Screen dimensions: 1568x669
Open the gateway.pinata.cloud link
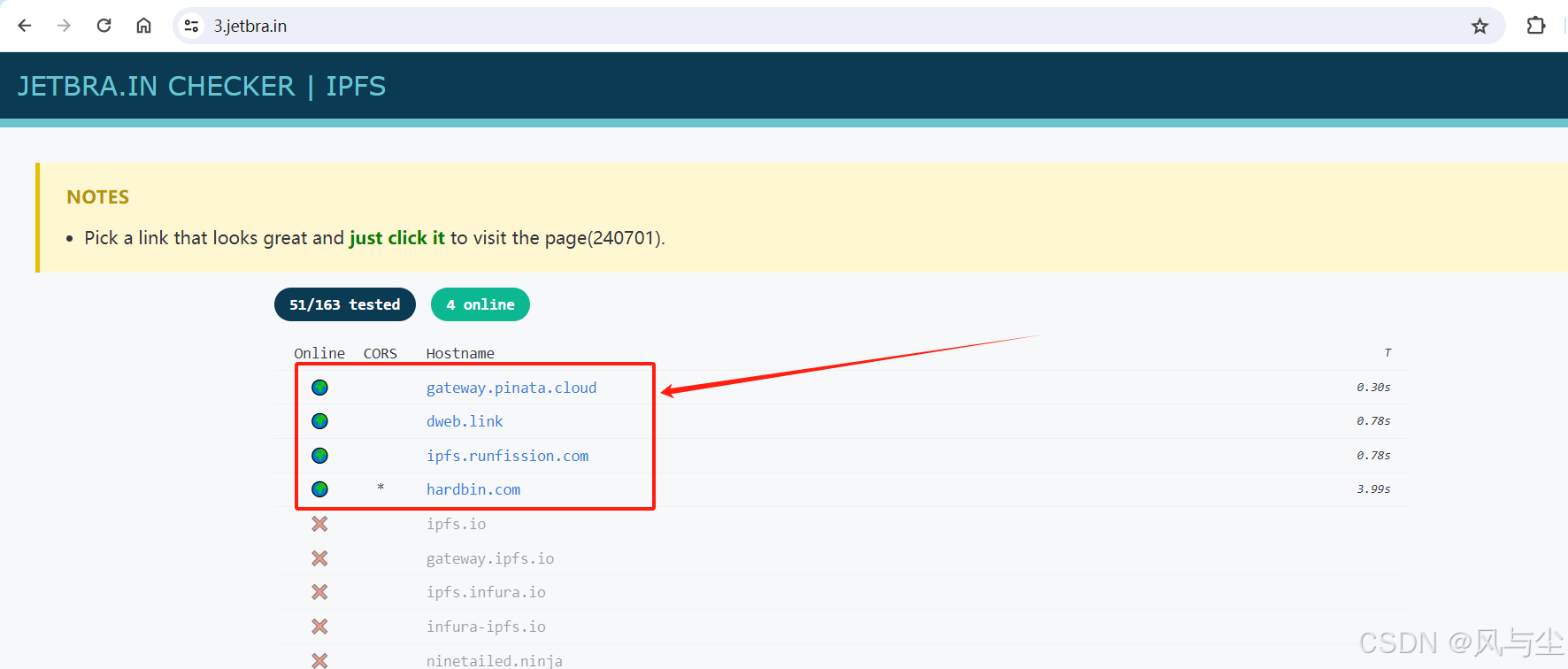[511, 388]
